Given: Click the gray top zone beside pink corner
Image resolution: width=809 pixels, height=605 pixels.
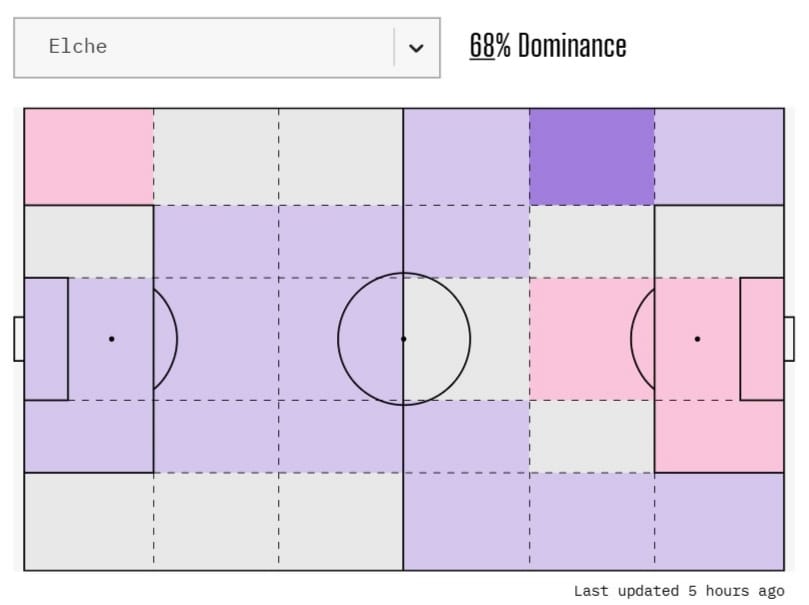Looking at the screenshot, I should tap(216, 156).
